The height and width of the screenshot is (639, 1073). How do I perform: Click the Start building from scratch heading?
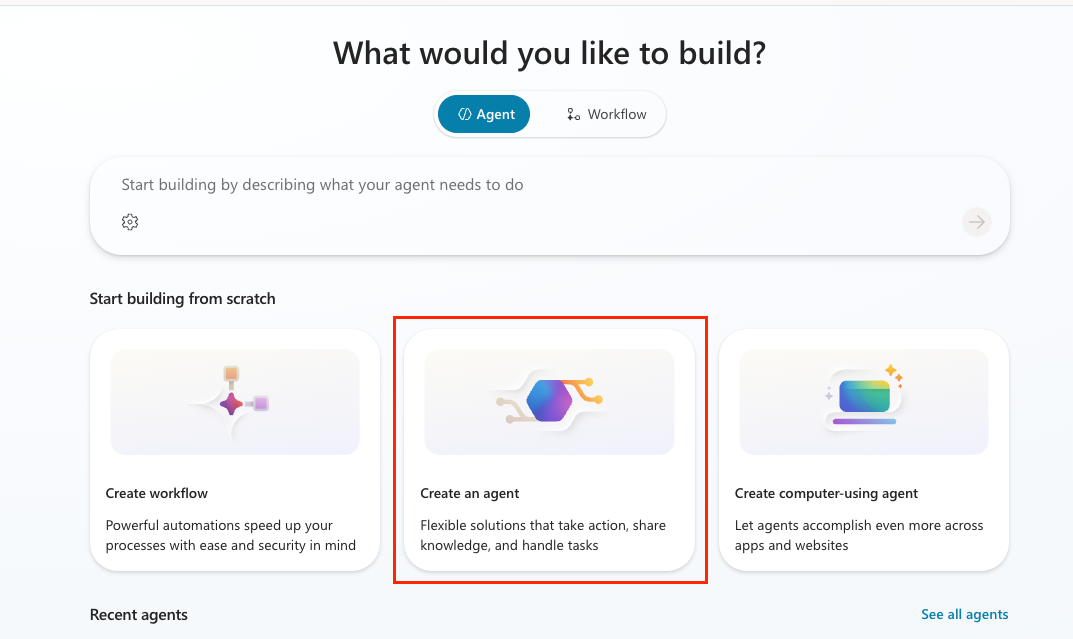[x=182, y=298]
